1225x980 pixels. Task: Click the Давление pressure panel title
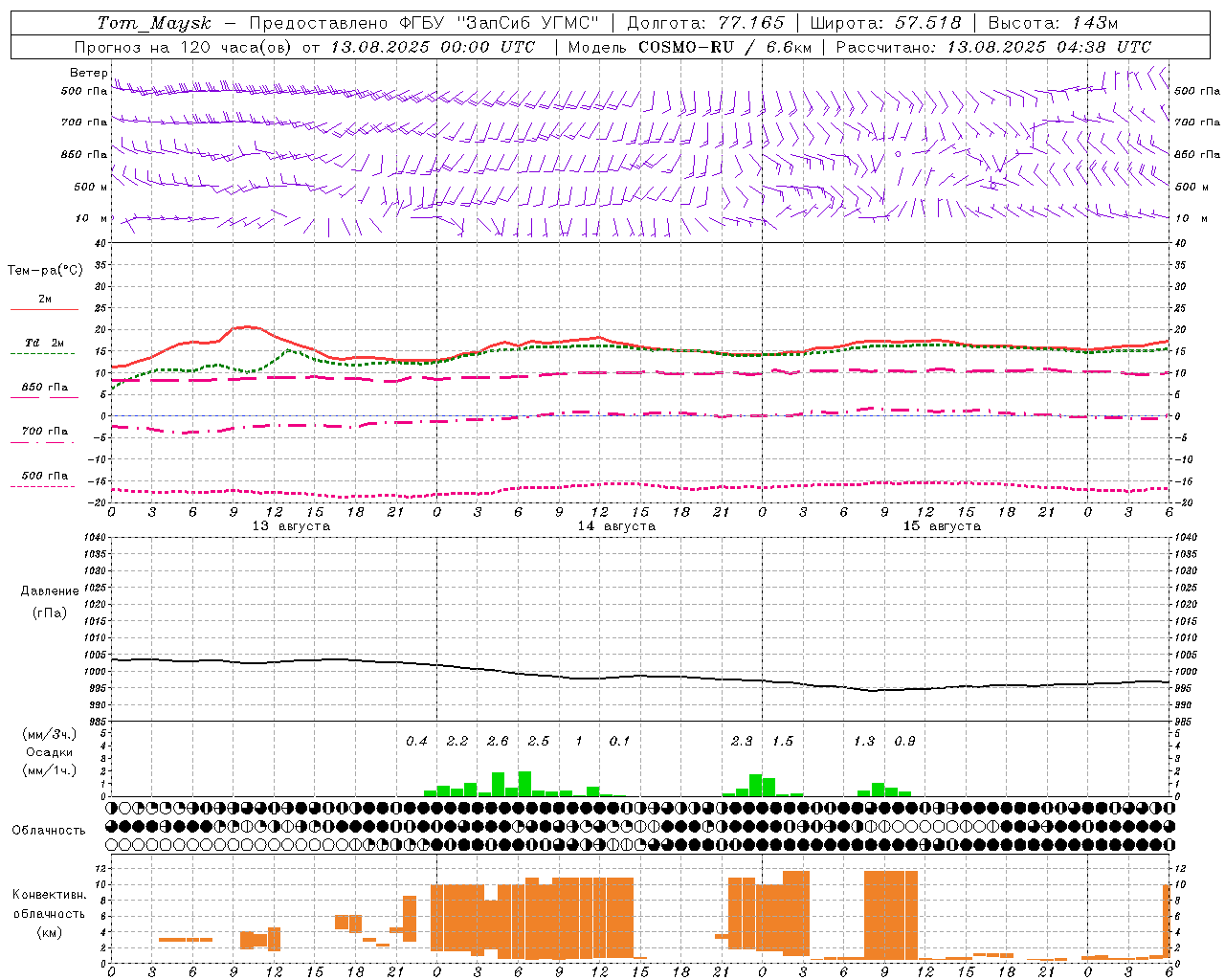tap(50, 591)
